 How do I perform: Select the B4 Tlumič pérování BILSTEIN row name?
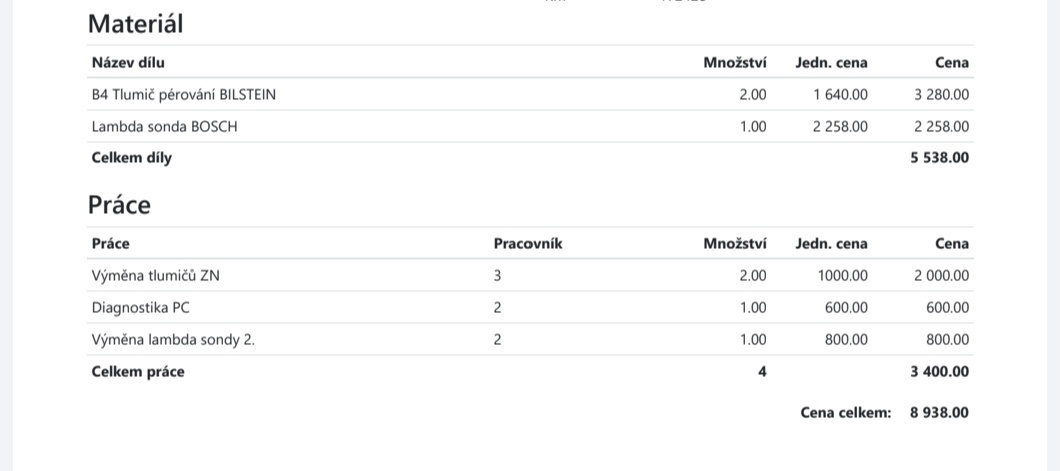[x=183, y=95]
